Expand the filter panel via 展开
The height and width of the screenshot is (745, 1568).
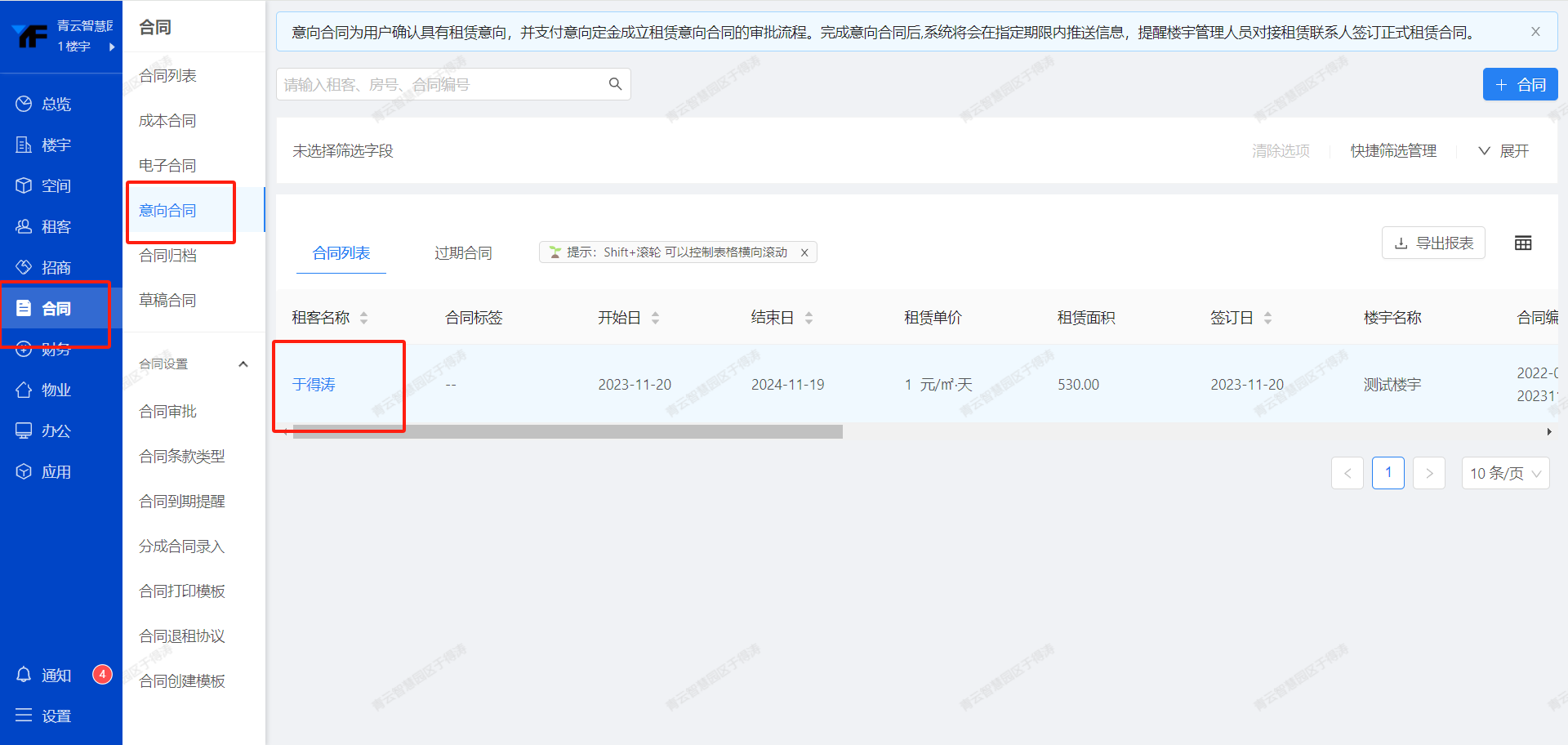(x=1503, y=151)
